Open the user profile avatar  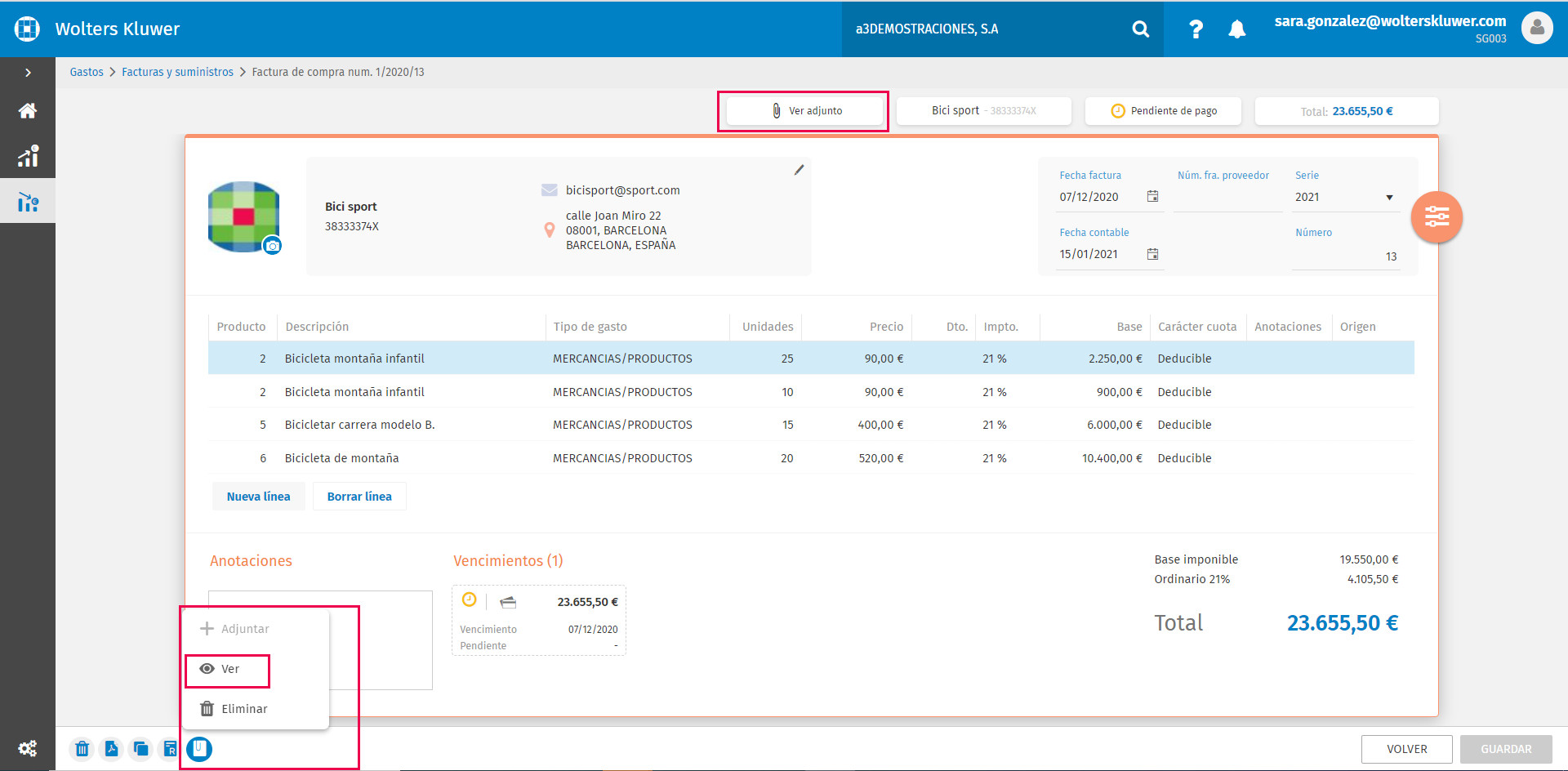pos(1537,29)
